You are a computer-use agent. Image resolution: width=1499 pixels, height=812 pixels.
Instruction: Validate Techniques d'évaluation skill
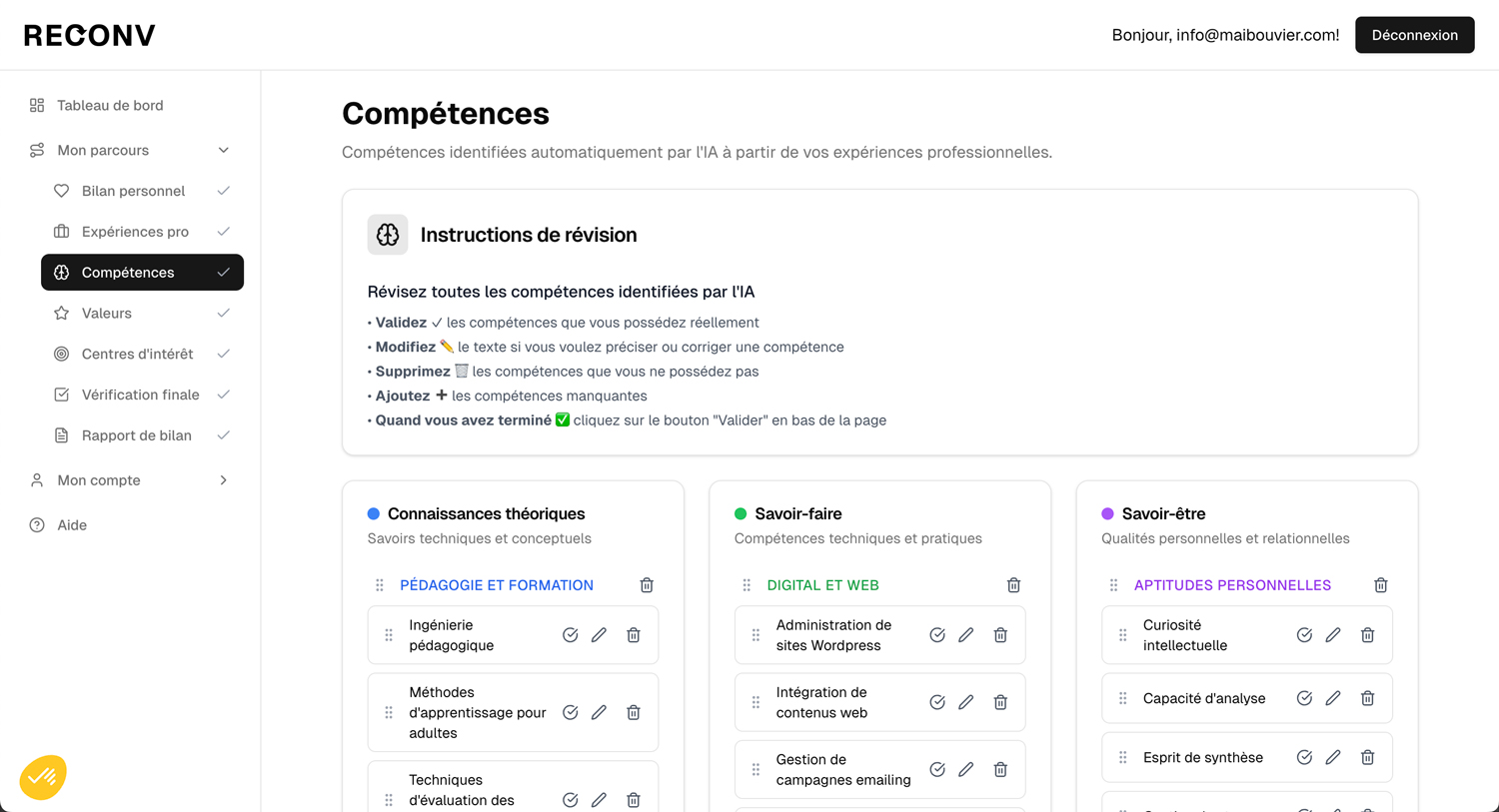click(570, 800)
